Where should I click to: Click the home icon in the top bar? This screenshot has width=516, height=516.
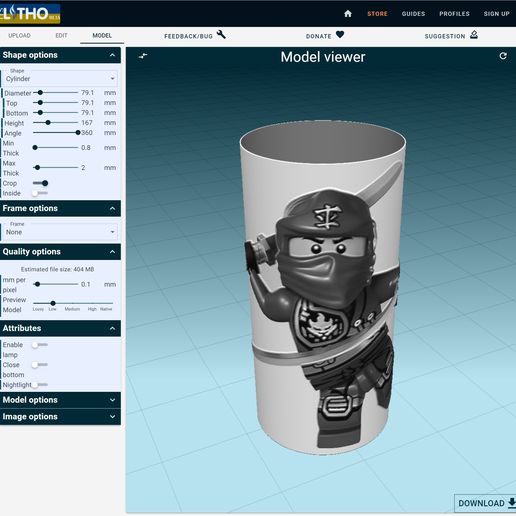pos(348,14)
